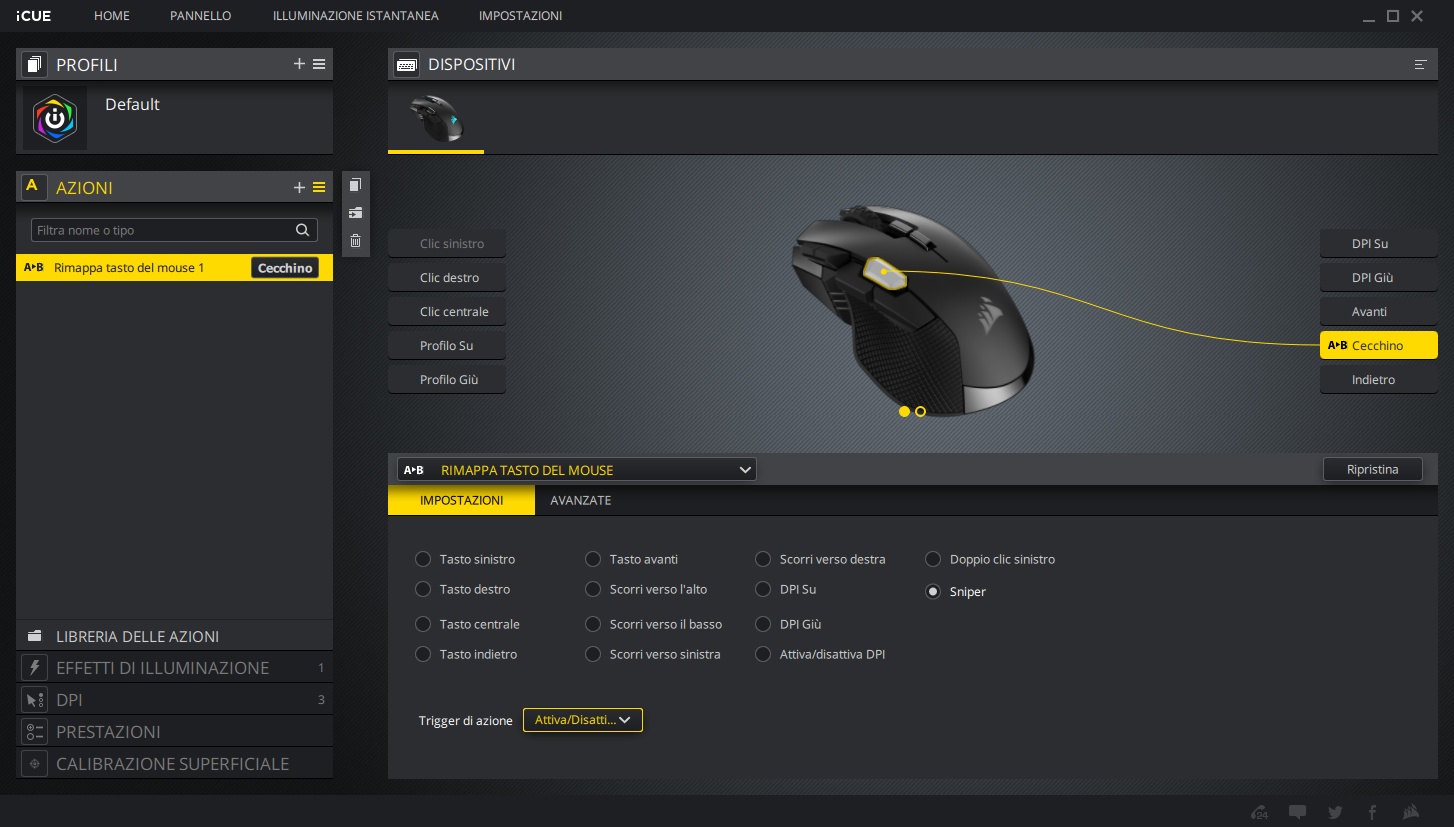Expand the Libreria delle Azioni section
This screenshot has height=827, width=1454.
174,636
